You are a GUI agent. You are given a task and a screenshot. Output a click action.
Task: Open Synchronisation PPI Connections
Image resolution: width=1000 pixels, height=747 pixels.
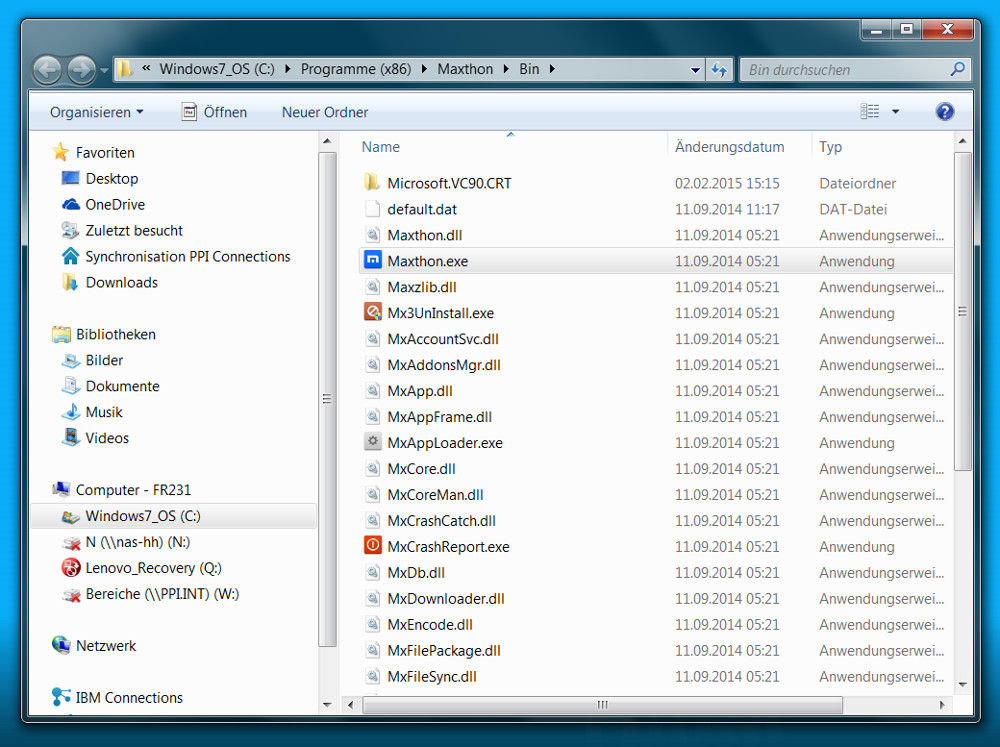tap(188, 256)
